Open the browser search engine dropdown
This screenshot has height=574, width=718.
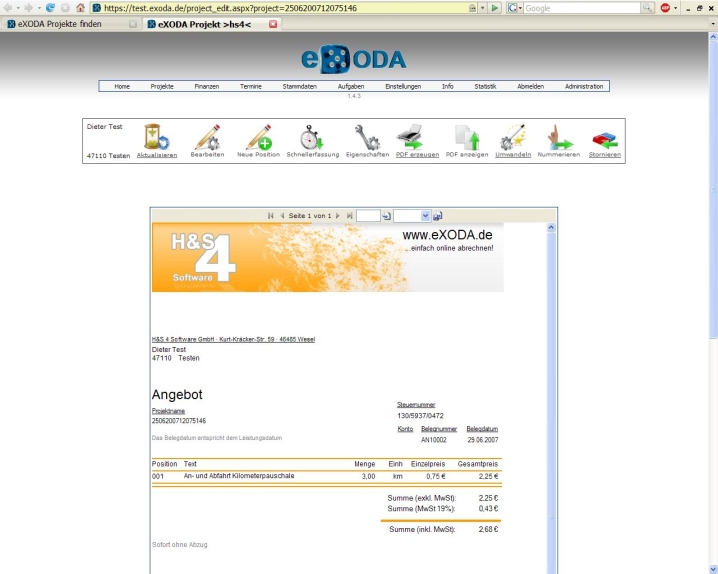(x=514, y=8)
